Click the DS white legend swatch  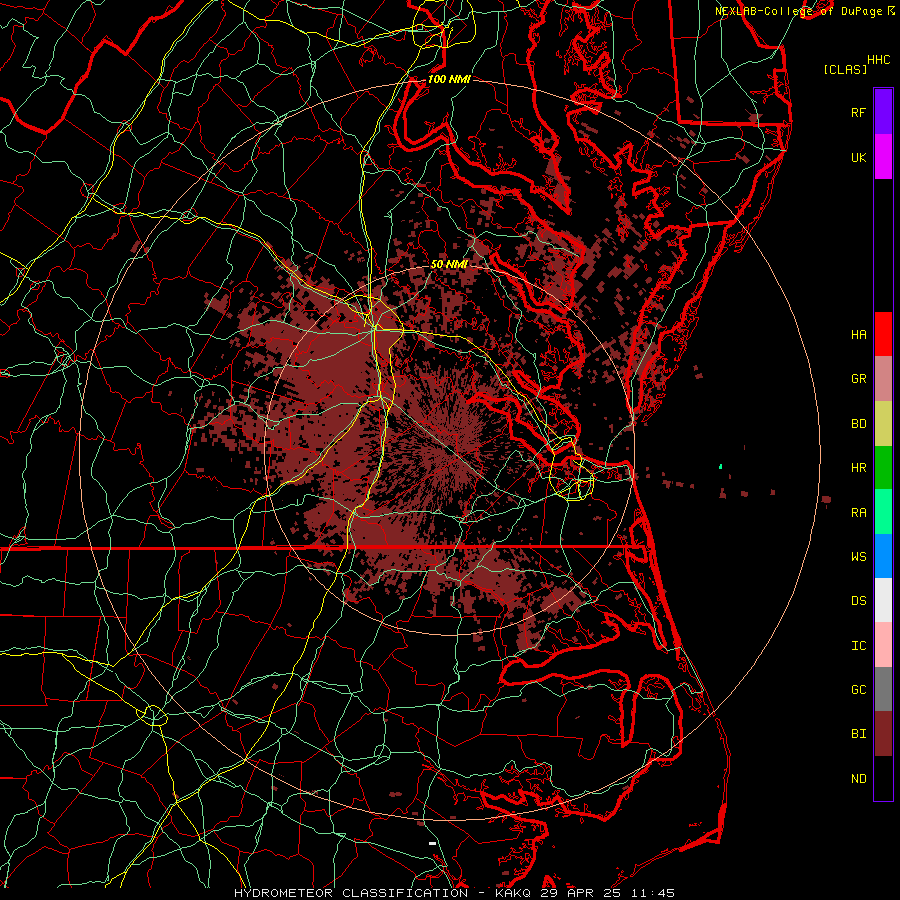click(883, 600)
